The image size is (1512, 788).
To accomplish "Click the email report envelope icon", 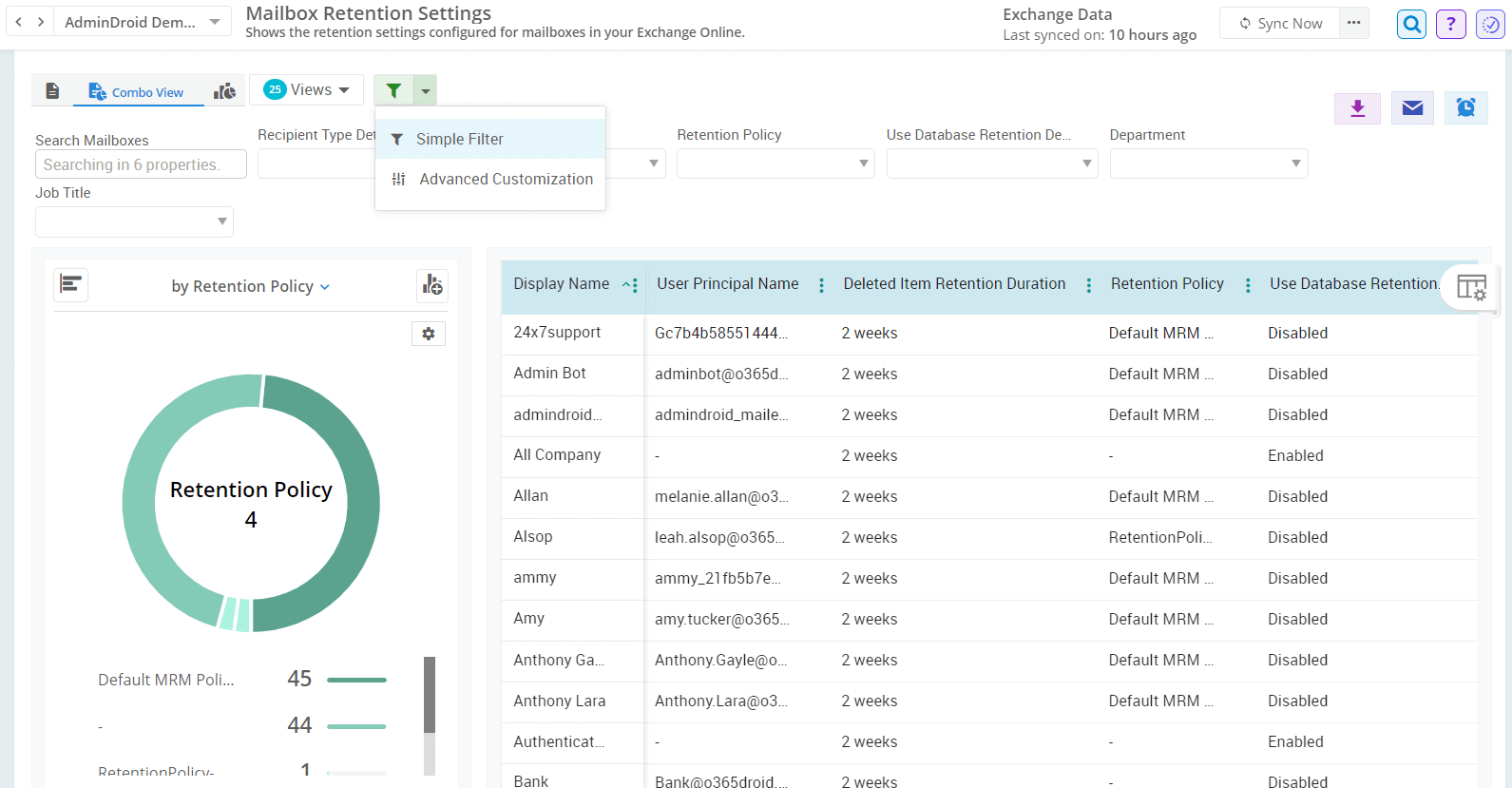I will click(x=1412, y=108).
